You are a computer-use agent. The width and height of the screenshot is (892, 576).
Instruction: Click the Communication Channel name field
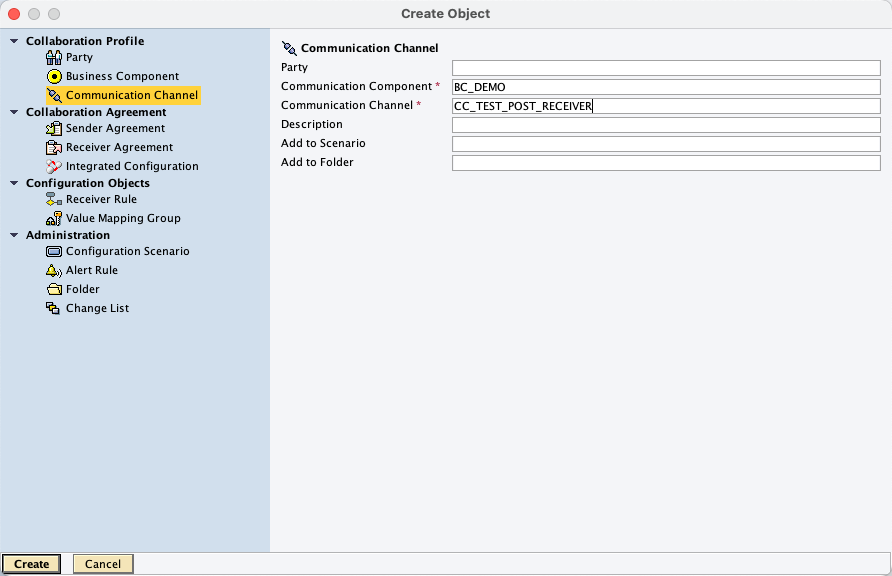click(666, 106)
